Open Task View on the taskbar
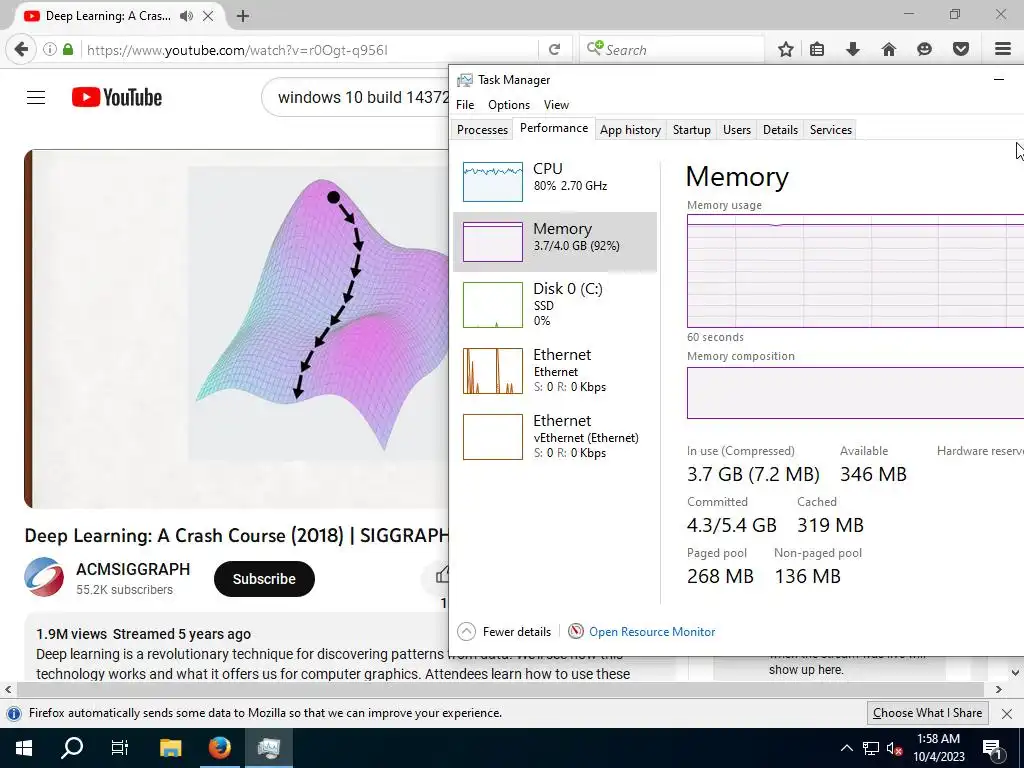Screen dimensions: 1024x768 (120, 748)
